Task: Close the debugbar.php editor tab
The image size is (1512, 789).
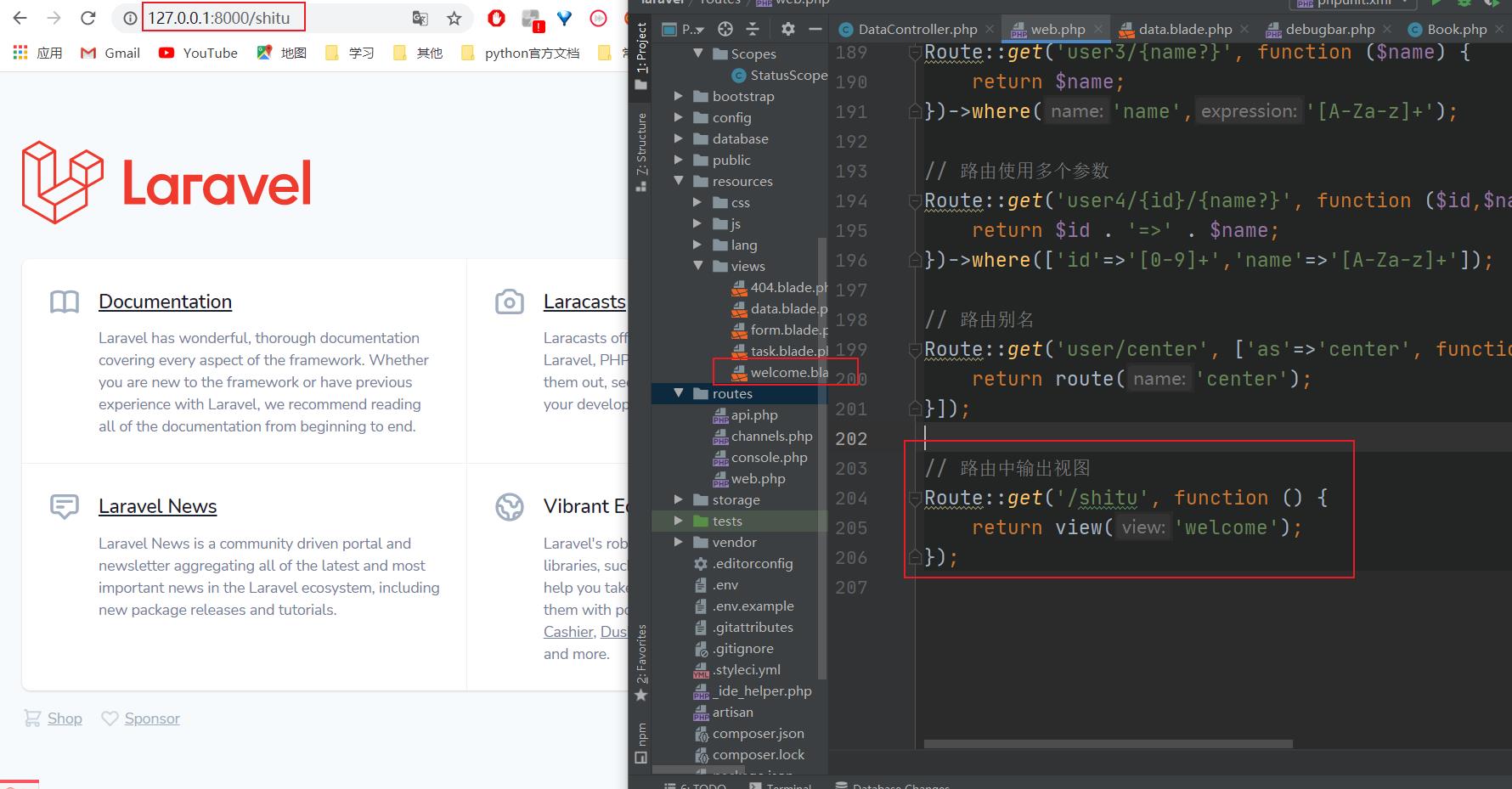Action: pyautogui.click(x=1387, y=29)
